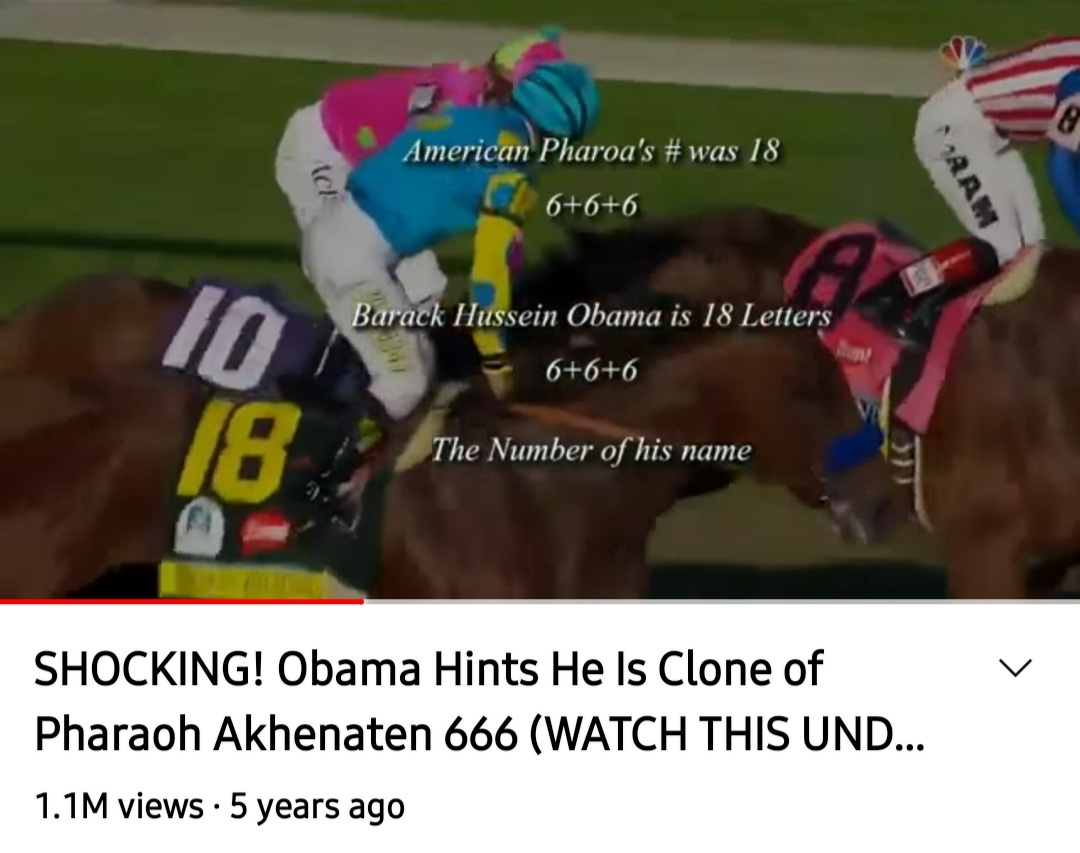
Task: Click the first 6+6+6 overlay text
Action: [x=591, y=205]
